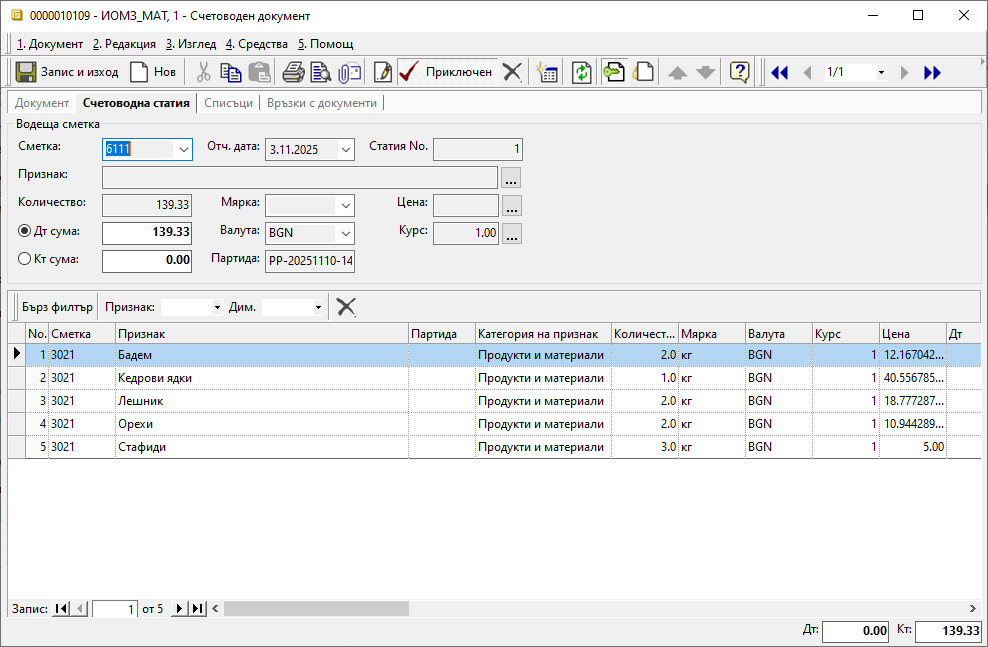This screenshot has width=988, height=647.
Task: Click the copy icon in the toolbar
Action: pos(231,72)
